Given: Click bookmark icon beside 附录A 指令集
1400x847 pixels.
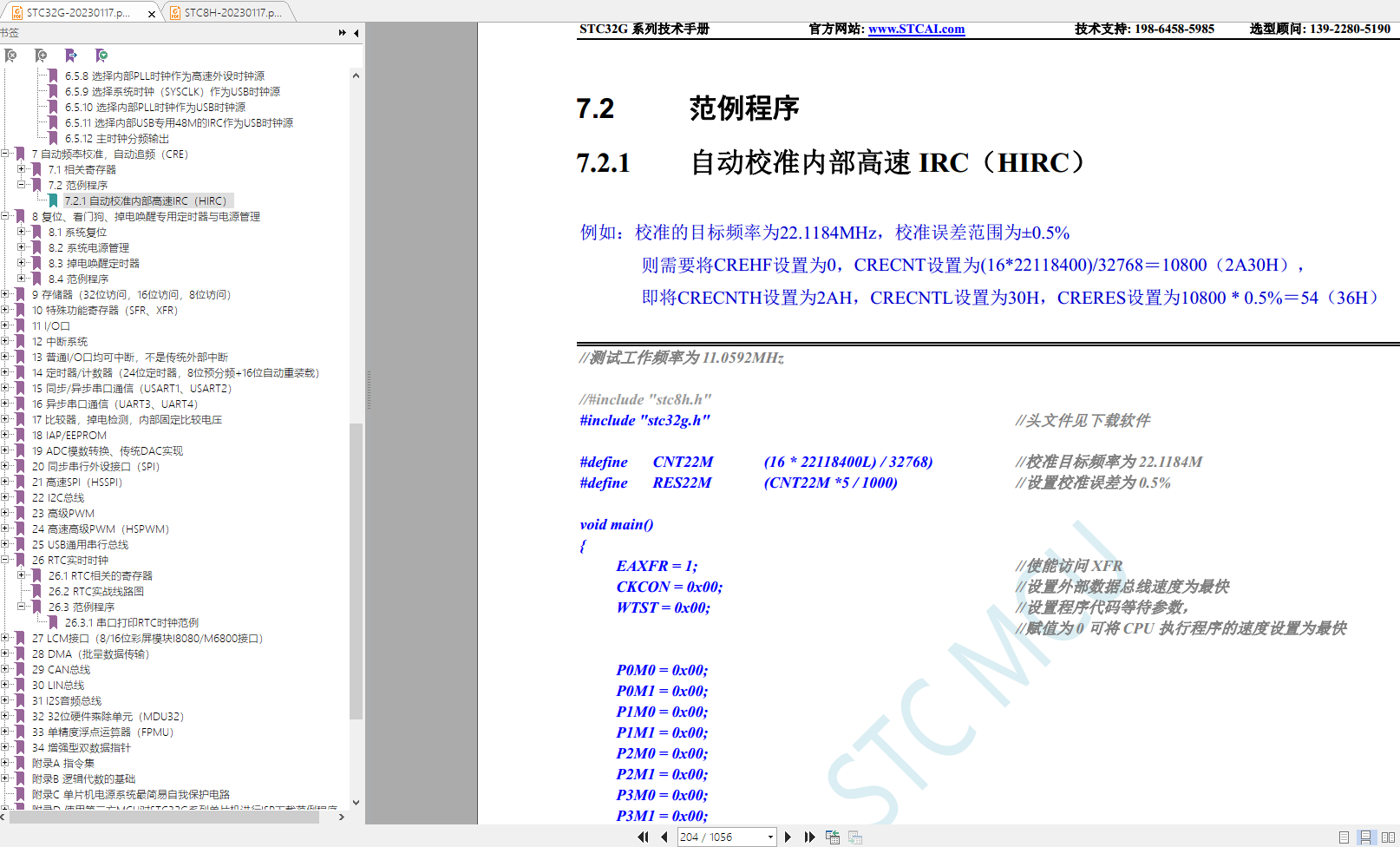Looking at the screenshot, I should 21,763.
